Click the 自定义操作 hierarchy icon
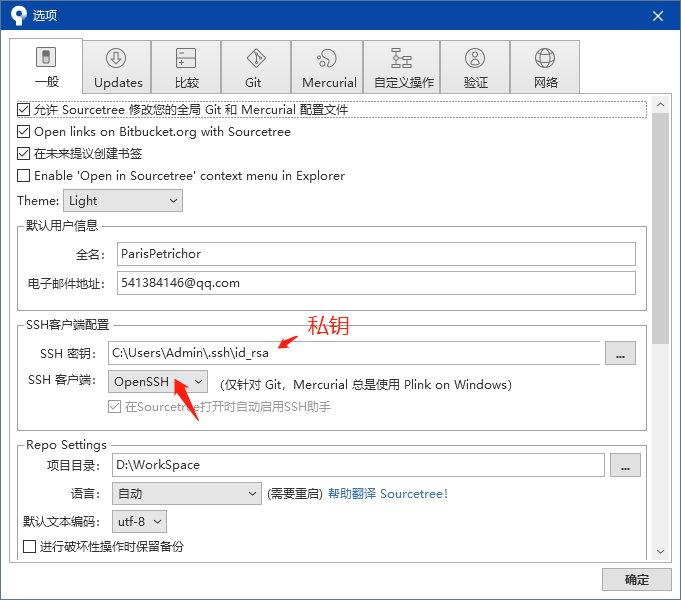The height and width of the screenshot is (600, 681). [401, 58]
